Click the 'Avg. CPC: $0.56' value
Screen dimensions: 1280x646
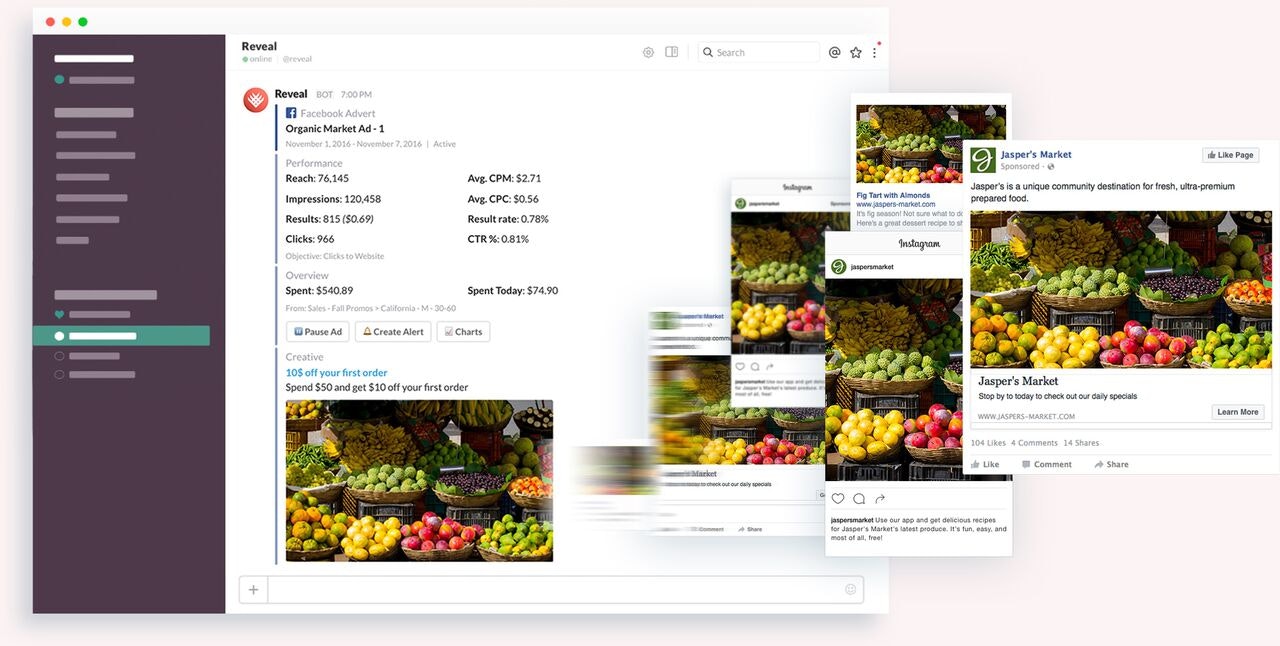click(503, 199)
